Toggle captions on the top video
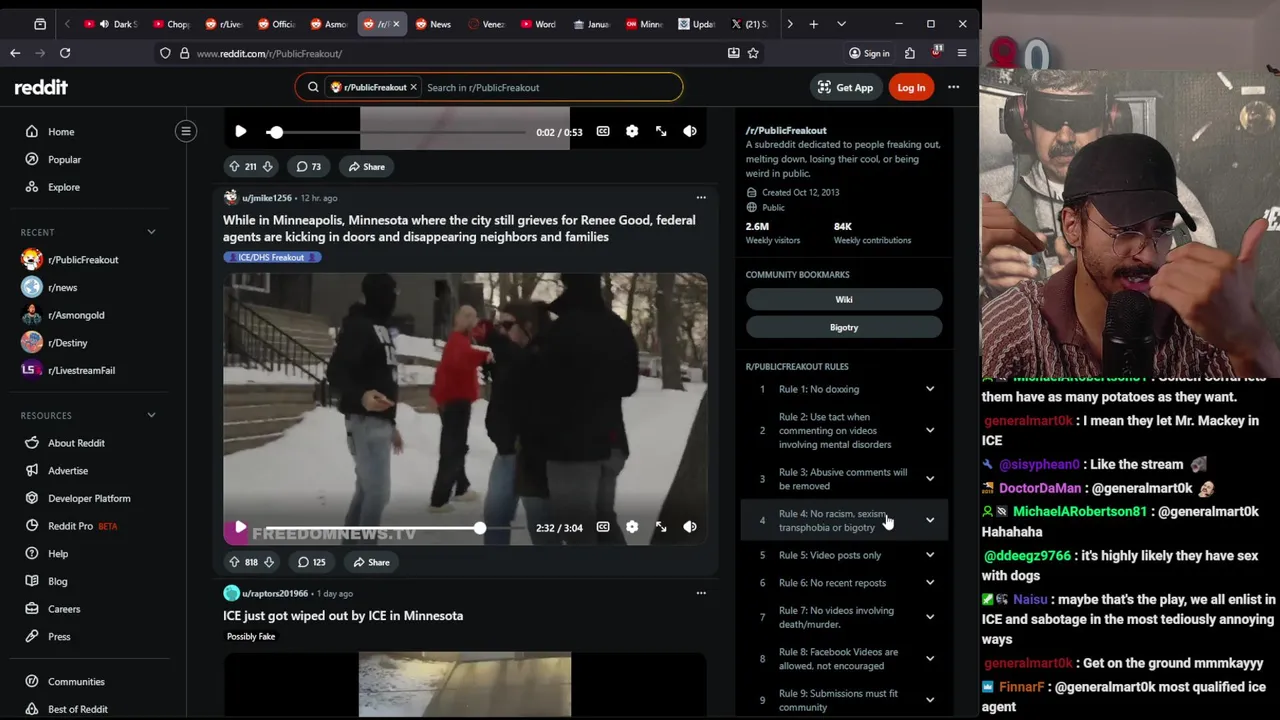 (x=603, y=131)
